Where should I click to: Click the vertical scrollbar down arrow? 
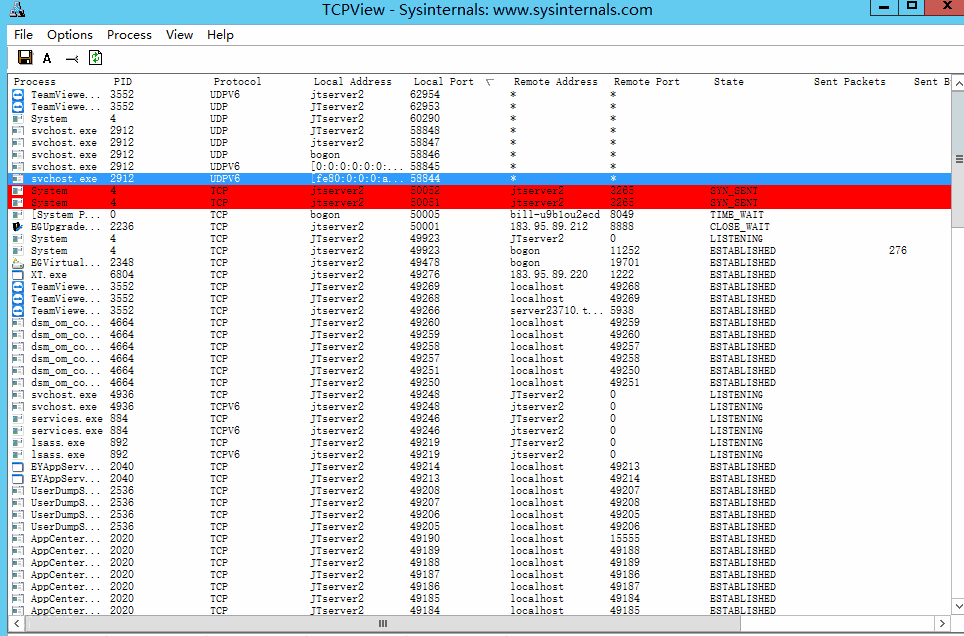[x=957, y=606]
